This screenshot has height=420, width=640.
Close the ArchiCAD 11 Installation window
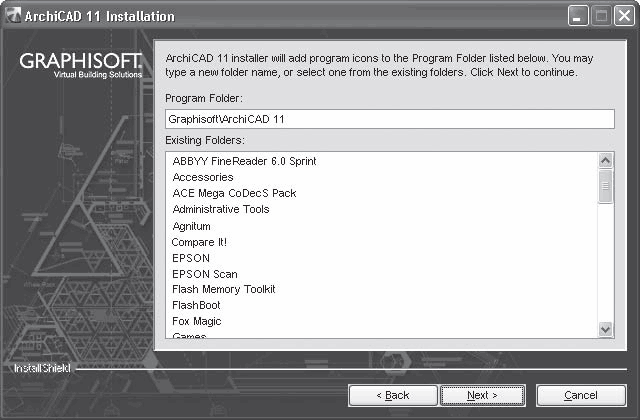point(621,16)
